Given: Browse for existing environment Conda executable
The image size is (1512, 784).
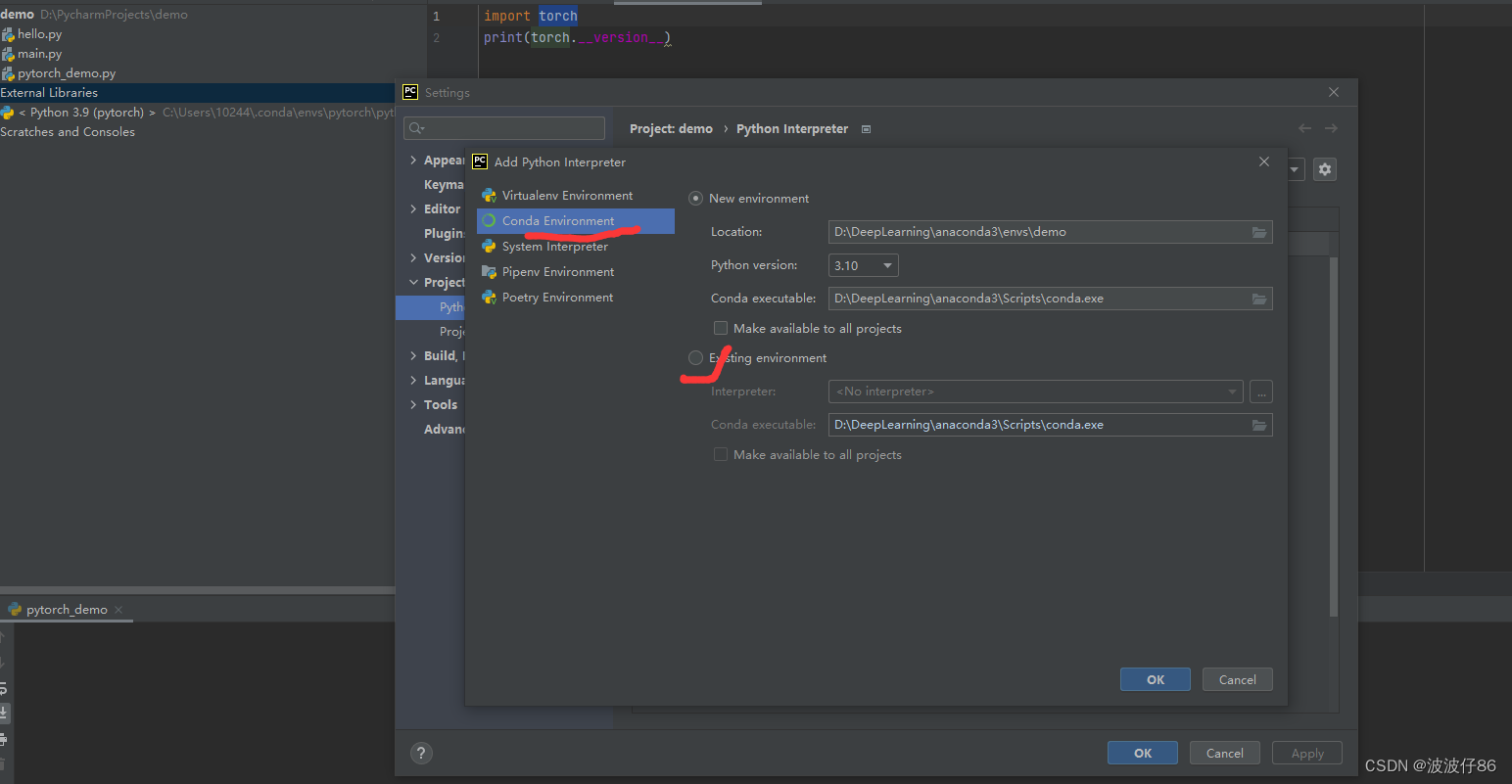Looking at the screenshot, I should tap(1259, 425).
